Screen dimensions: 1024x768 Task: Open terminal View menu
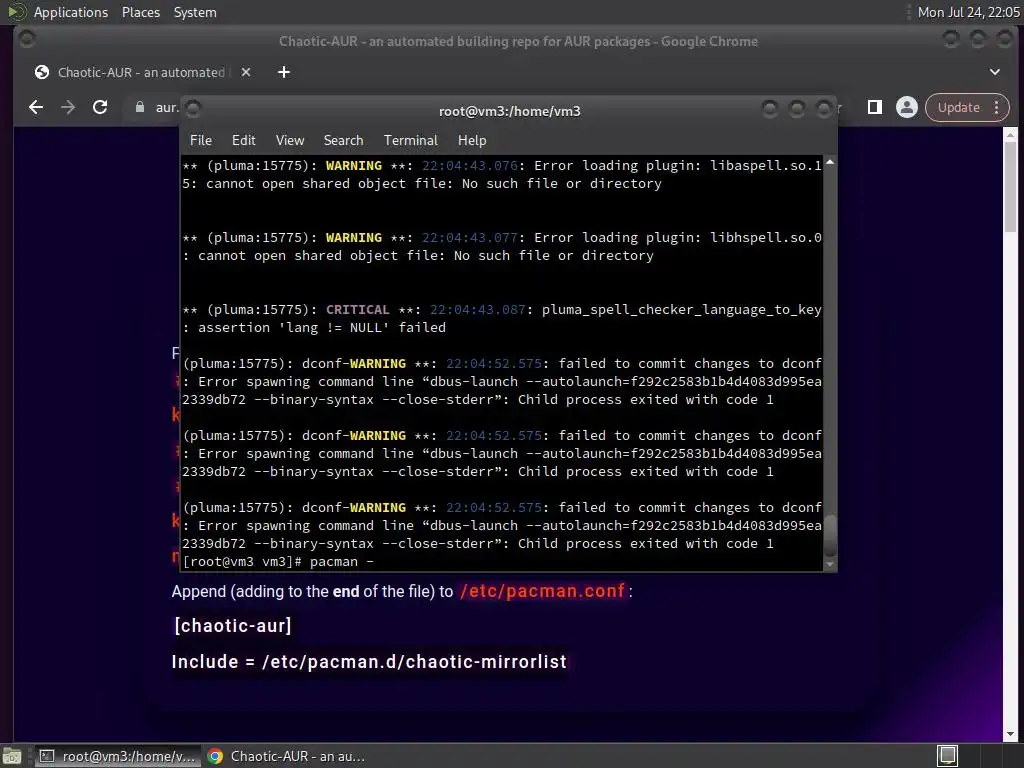[x=290, y=140]
